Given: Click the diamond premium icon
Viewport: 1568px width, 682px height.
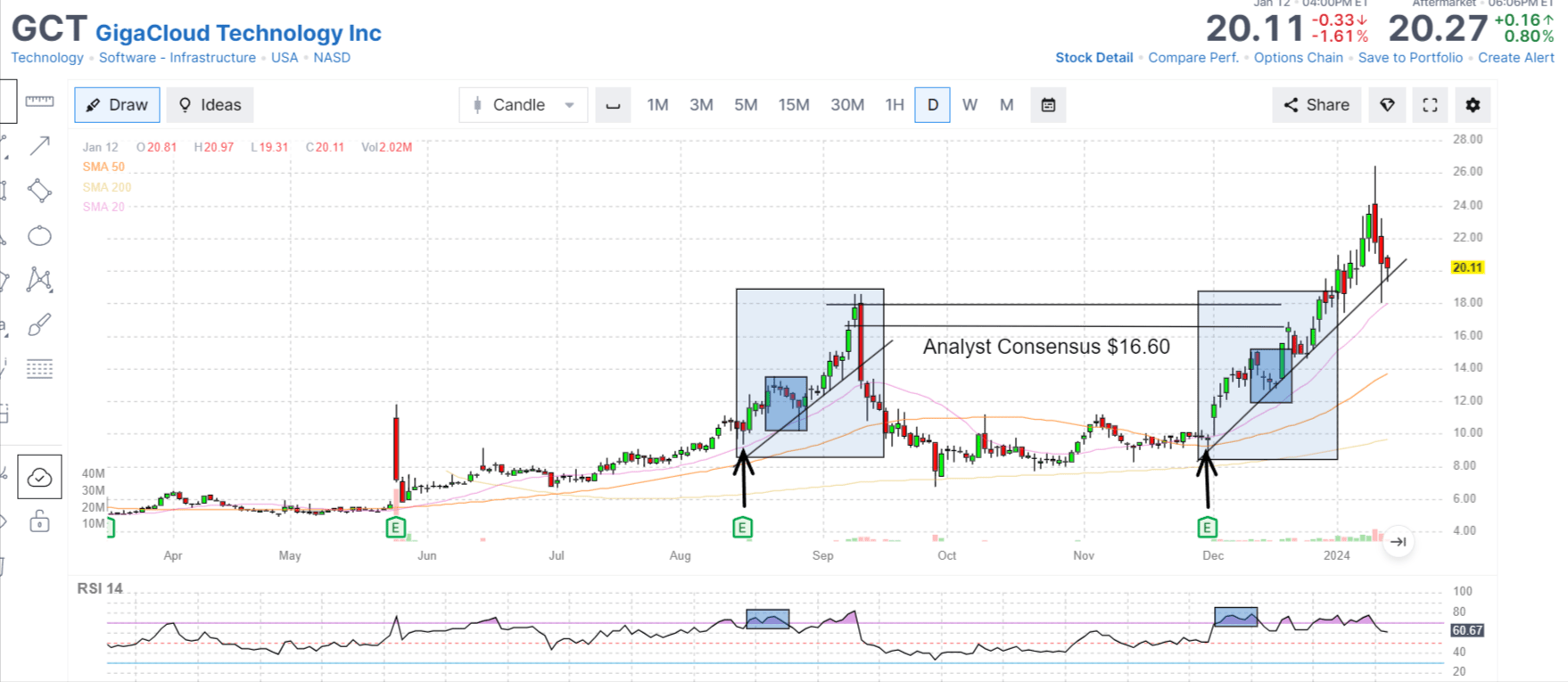Looking at the screenshot, I should coord(1387,105).
